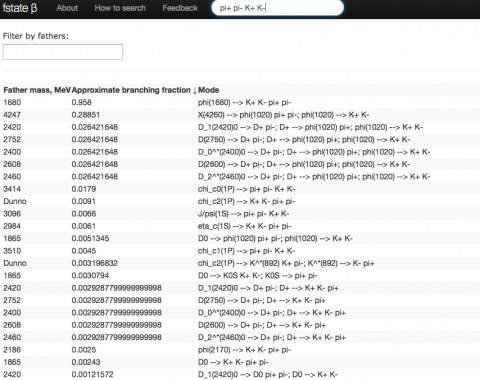Screen dimensions: 480x380
Task: Click father mass value 3414
Action: click(x=12, y=189)
